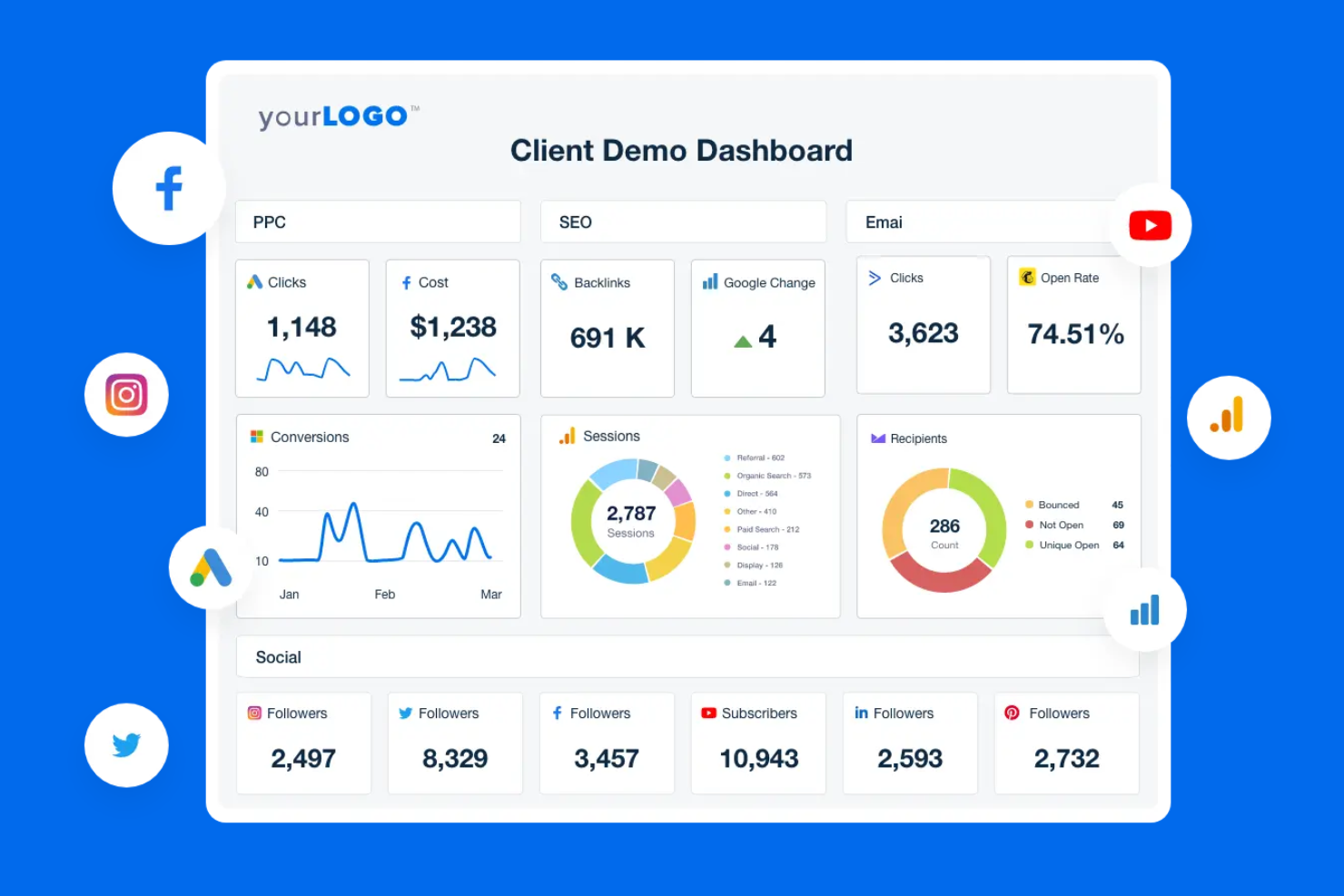Image resolution: width=1344 pixels, height=896 pixels.
Task: Click the floating blue bar-chart circle icon
Action: point(1144,610)
